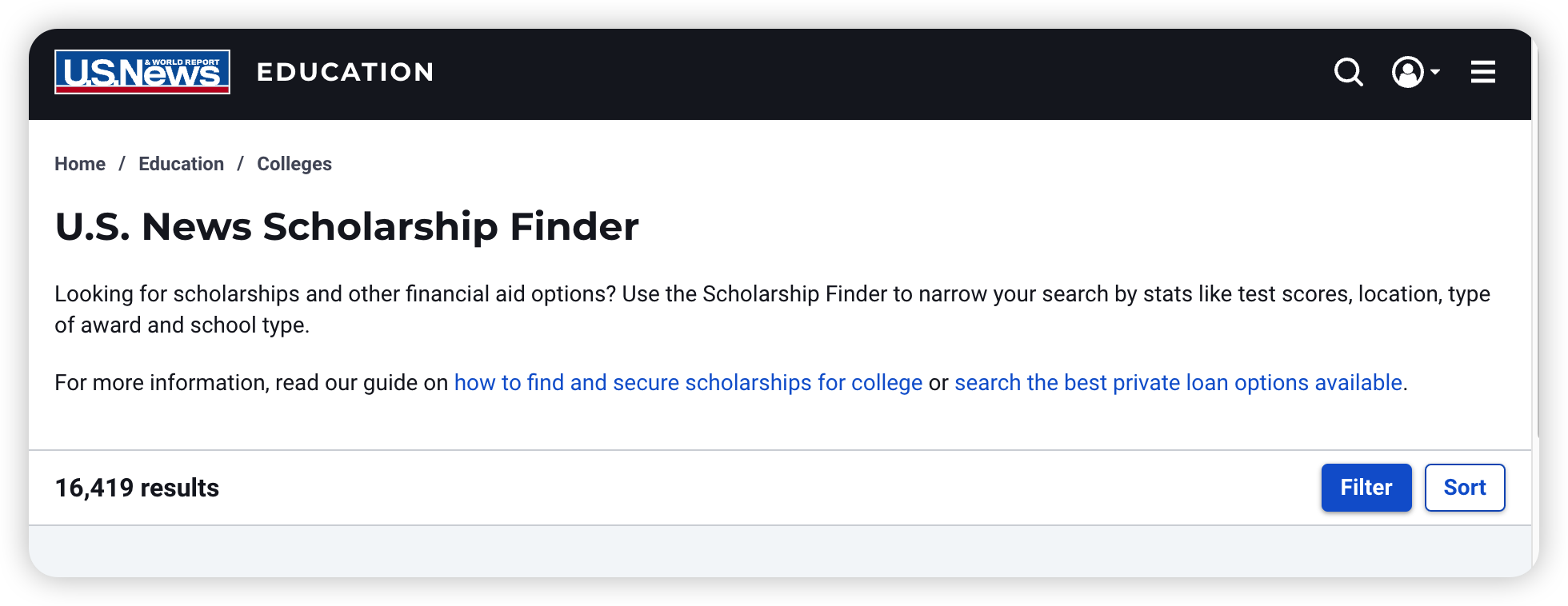The height and width of the screenshot is (606, 1568).
Task: Click the 'U.S. News Scholarship Finder' heading
Action: click(346, 227)
